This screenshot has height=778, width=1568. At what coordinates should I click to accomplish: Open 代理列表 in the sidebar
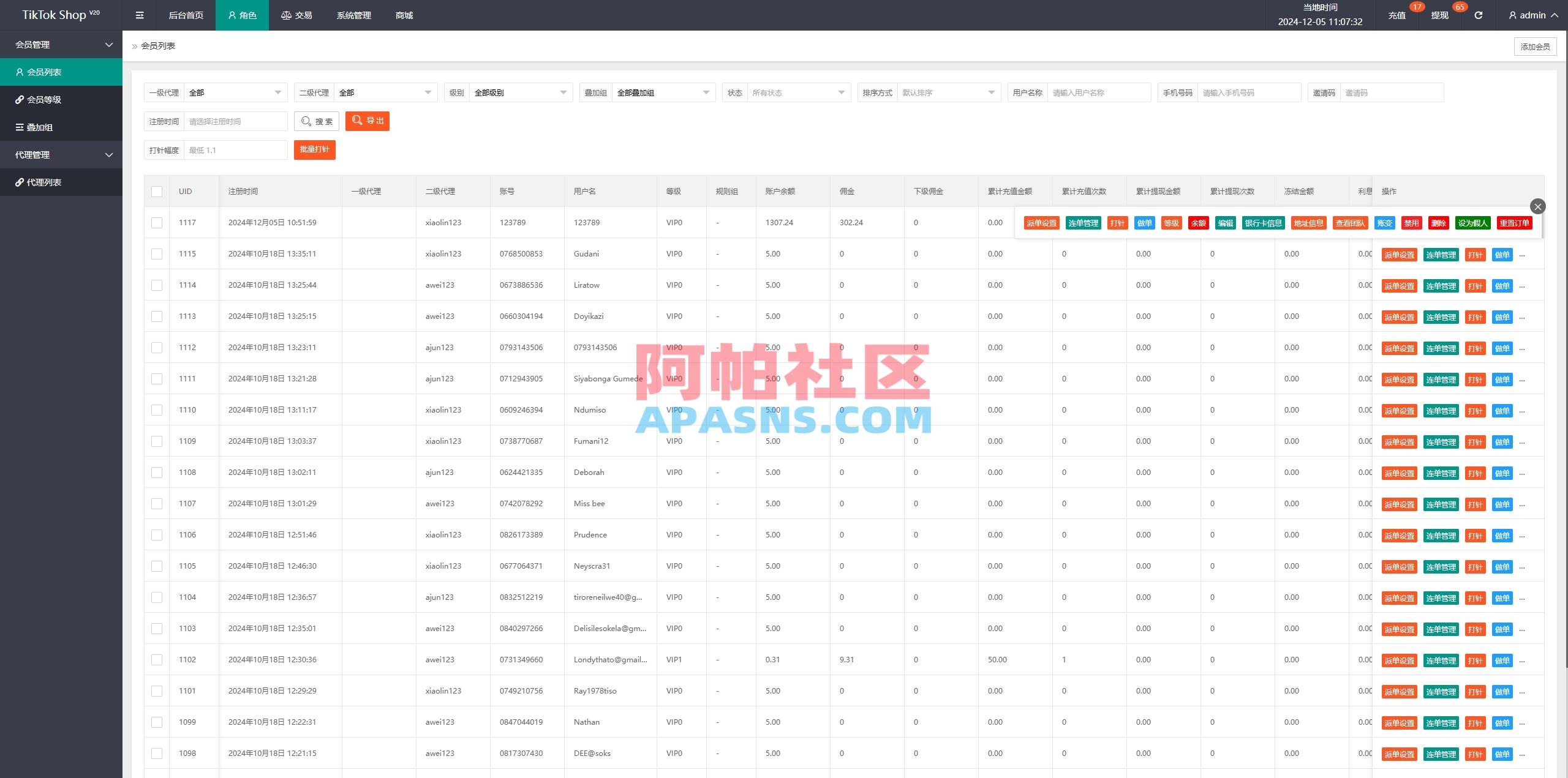pos(45,182)
